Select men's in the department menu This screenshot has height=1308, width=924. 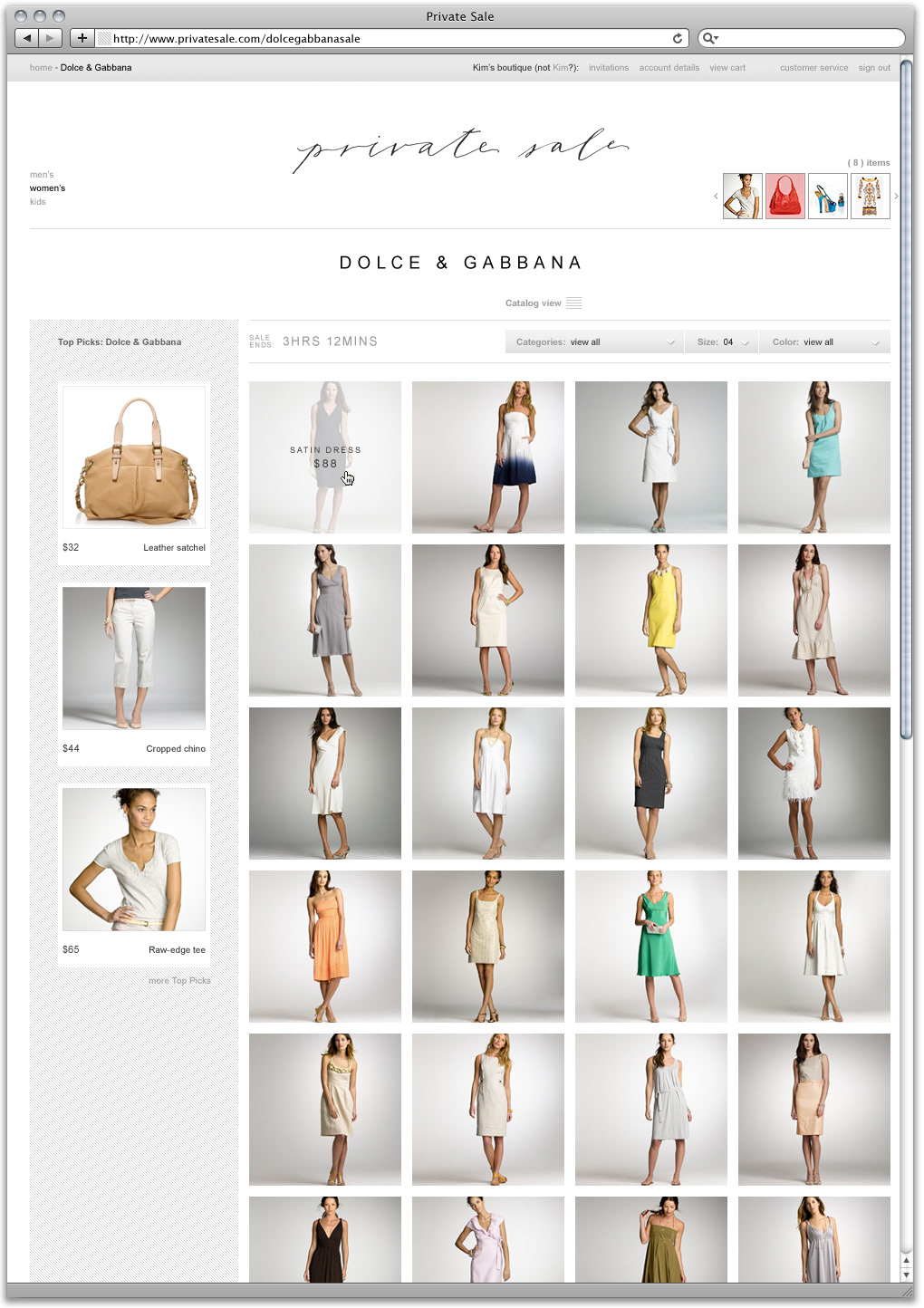[x=42, y=175]
